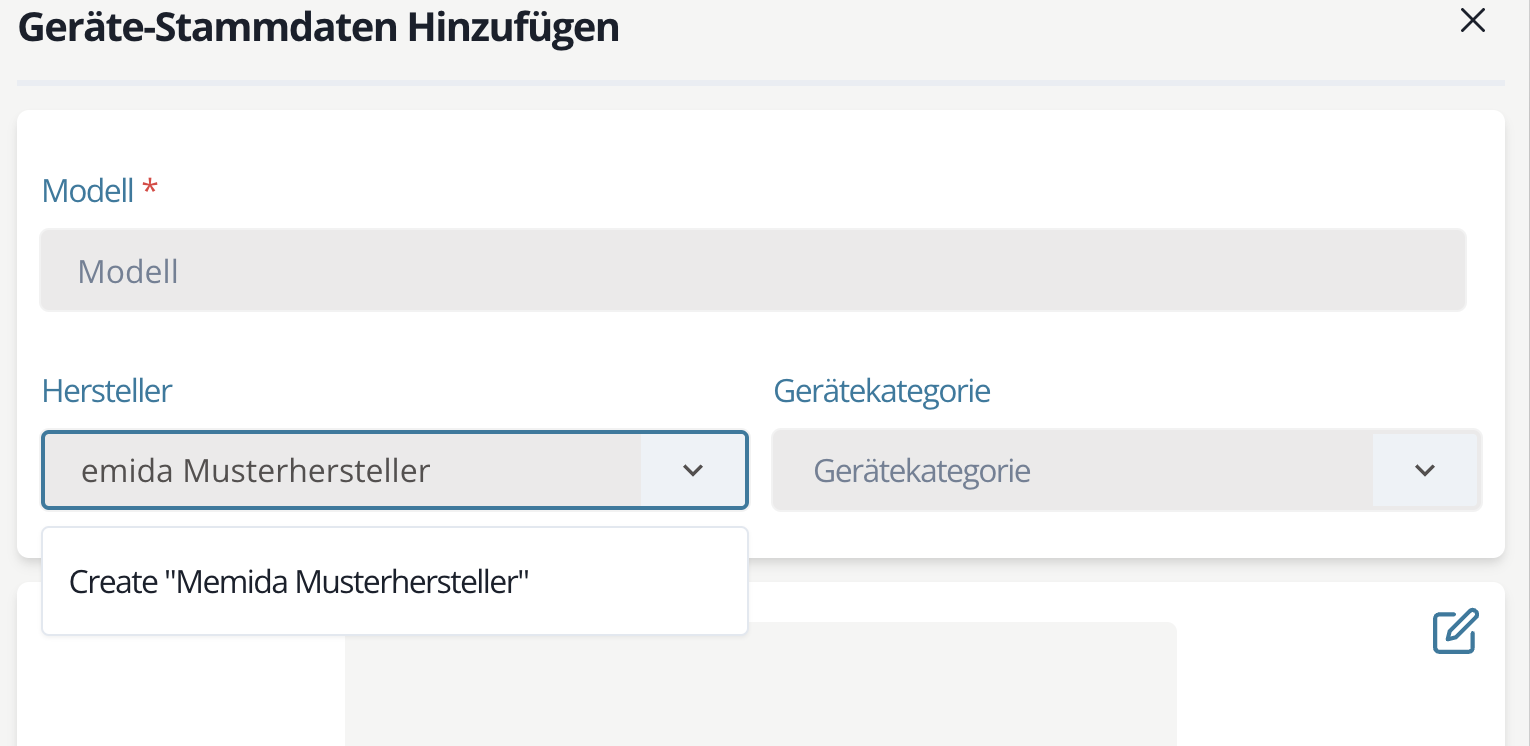Click the image placeholder thumbnail area
This screenshot has height=746, width=1530.
click(x=760, y=684)
